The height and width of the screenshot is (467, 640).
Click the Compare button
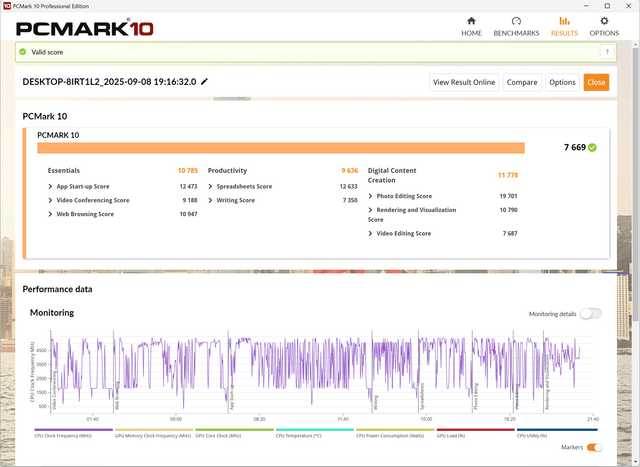(x=522, y=82)
